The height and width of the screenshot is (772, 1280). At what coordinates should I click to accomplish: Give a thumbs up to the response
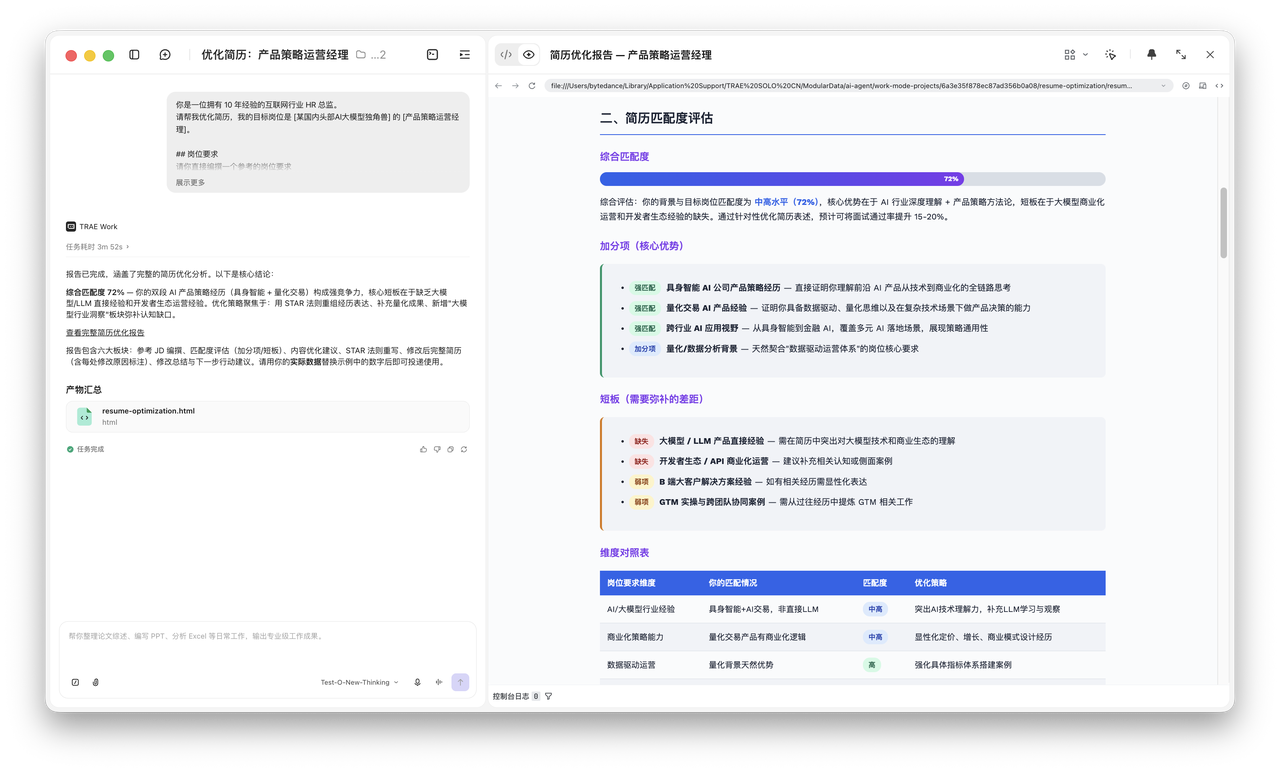(x=424, y=450)
